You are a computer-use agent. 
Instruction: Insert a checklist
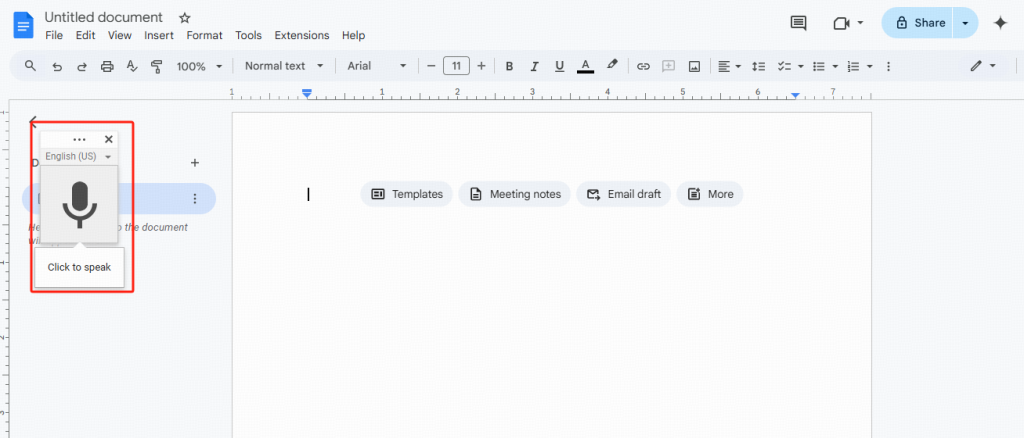[784, 66]
